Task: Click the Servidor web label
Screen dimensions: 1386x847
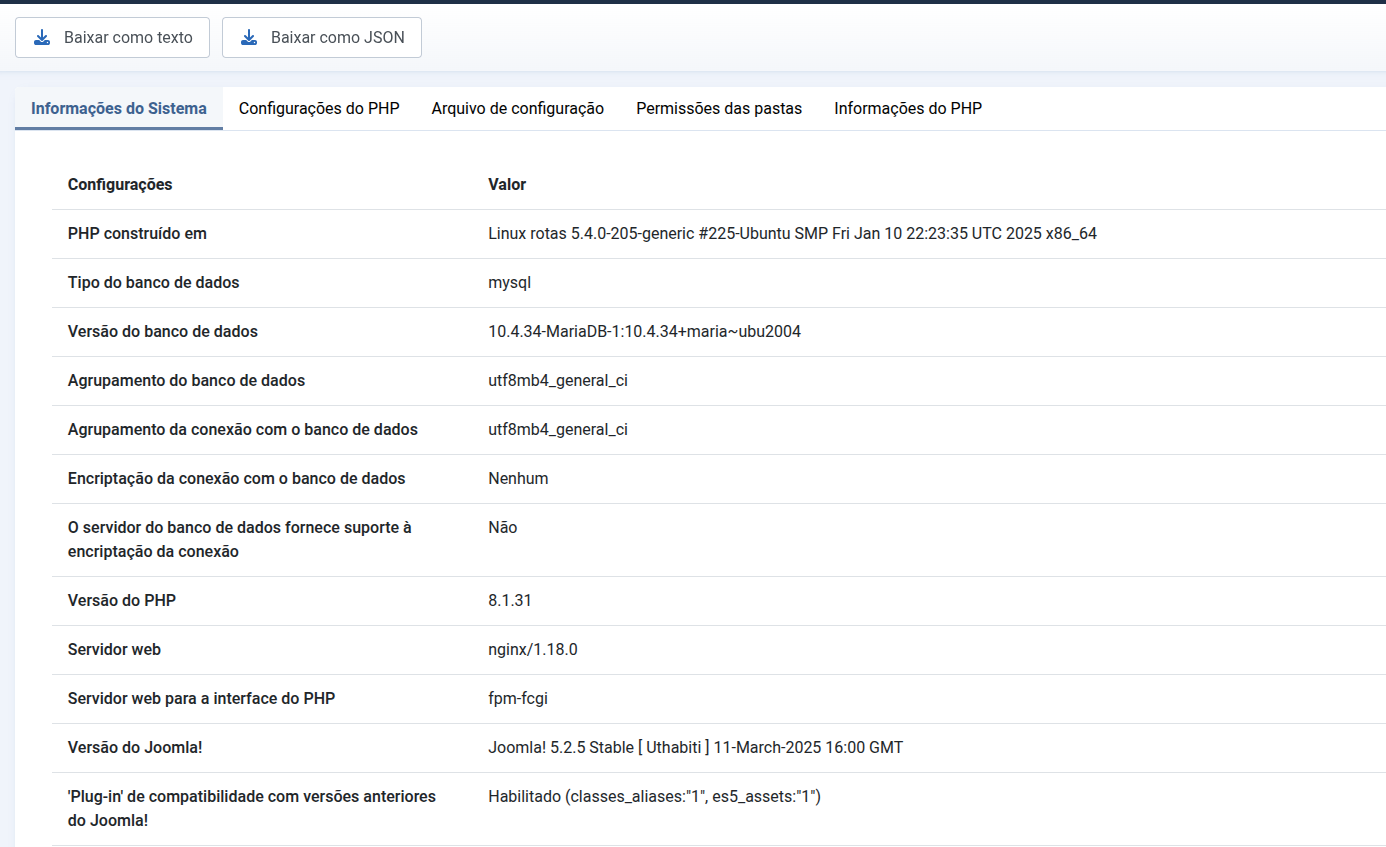Action: (114, 650)
